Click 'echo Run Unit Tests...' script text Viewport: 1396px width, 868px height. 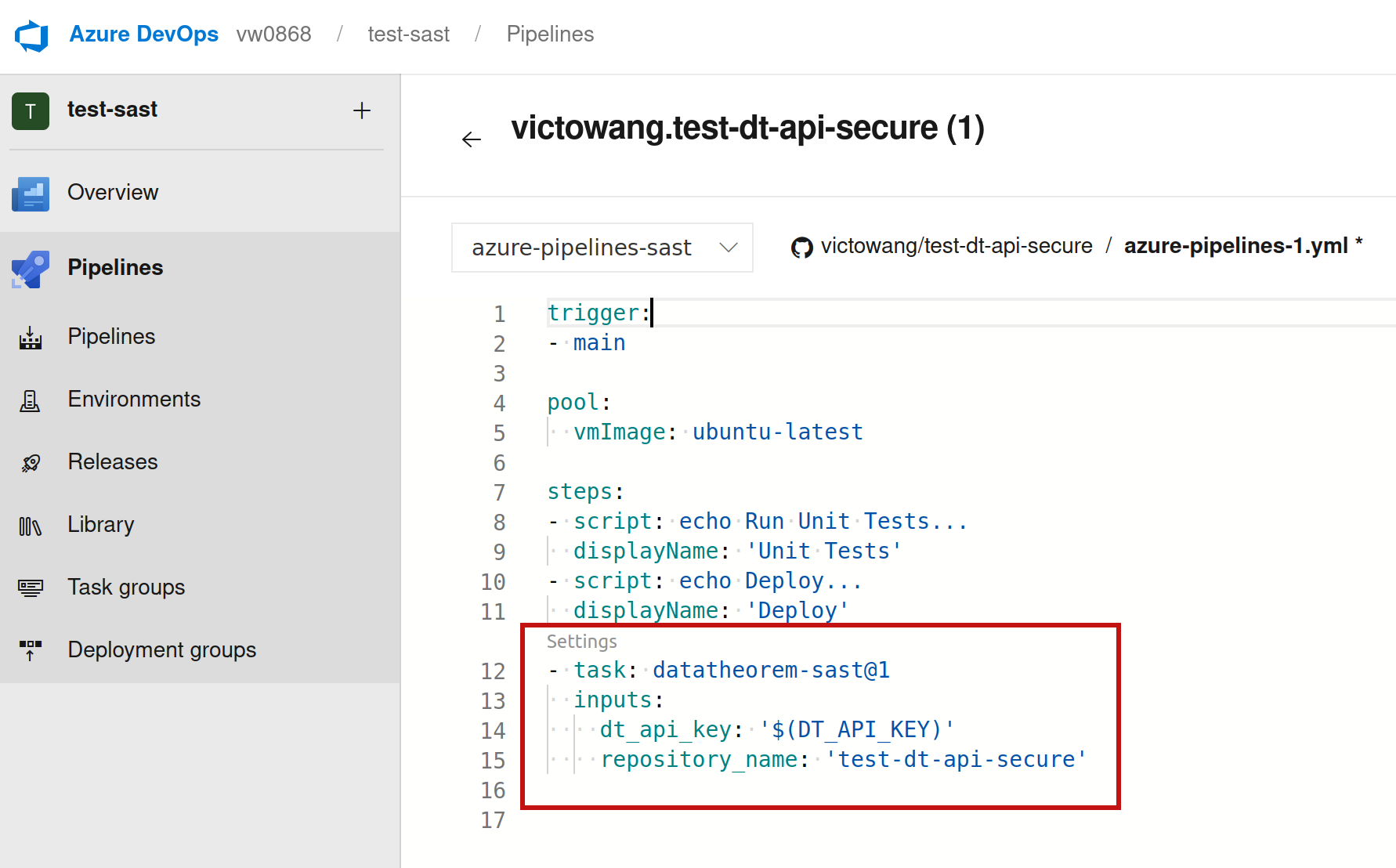[x=823, y=522]
